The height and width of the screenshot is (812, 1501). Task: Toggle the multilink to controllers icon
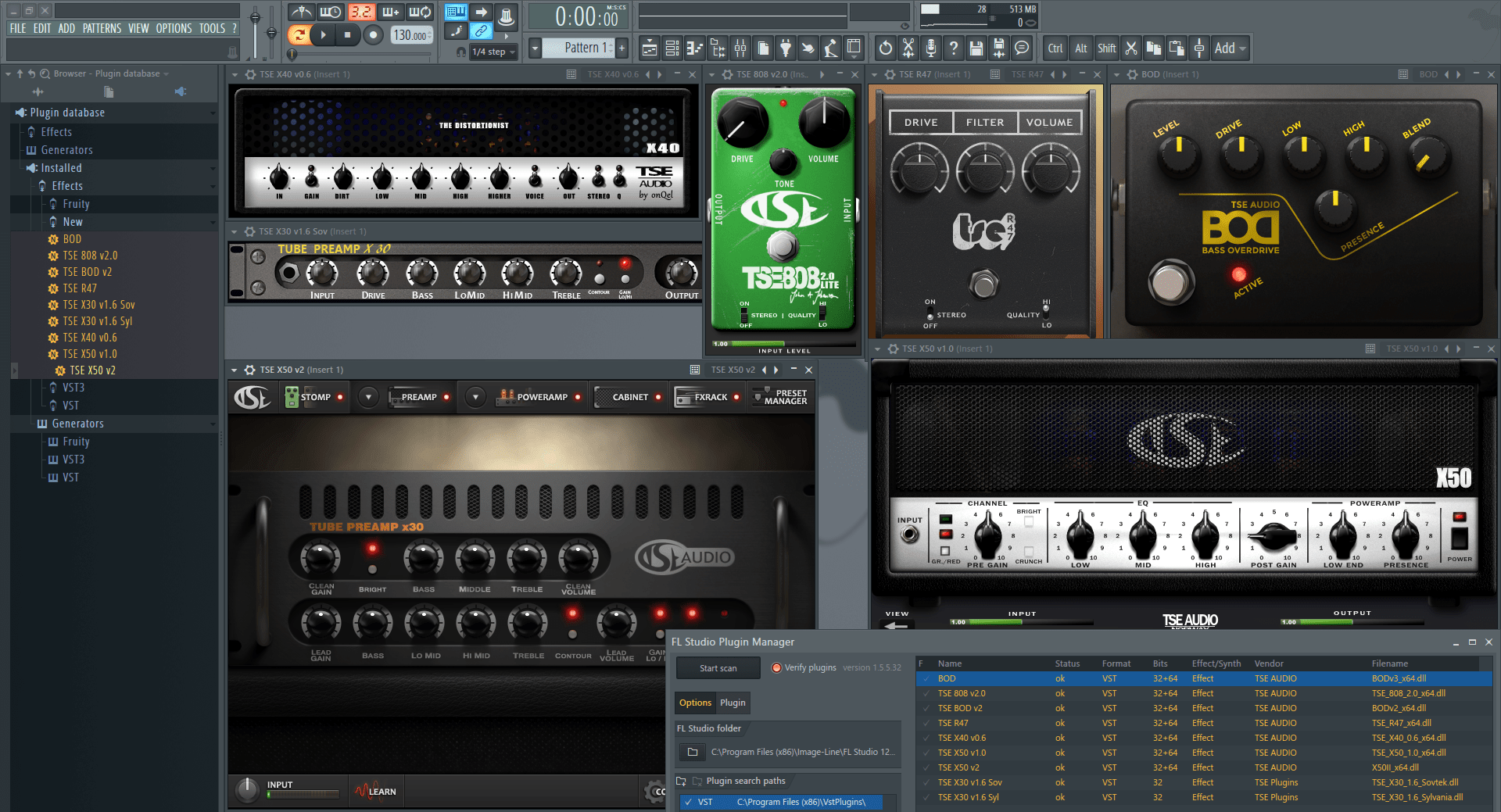coord(482,31)
